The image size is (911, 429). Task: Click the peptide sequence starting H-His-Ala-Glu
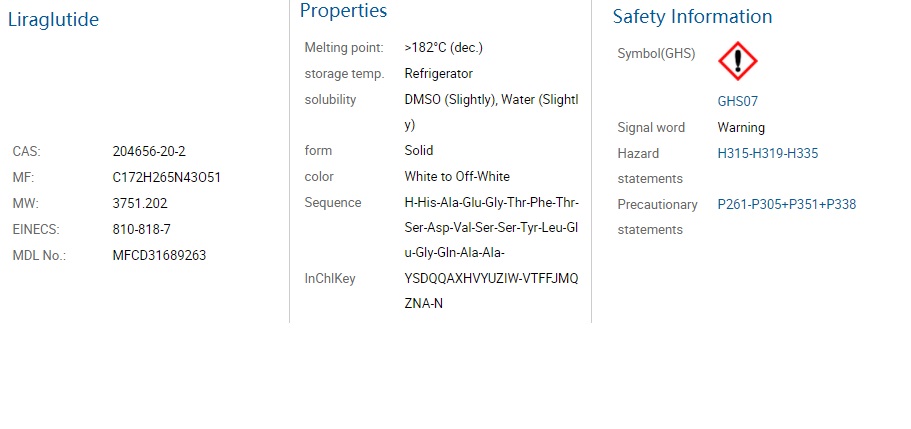click(492, 228)
